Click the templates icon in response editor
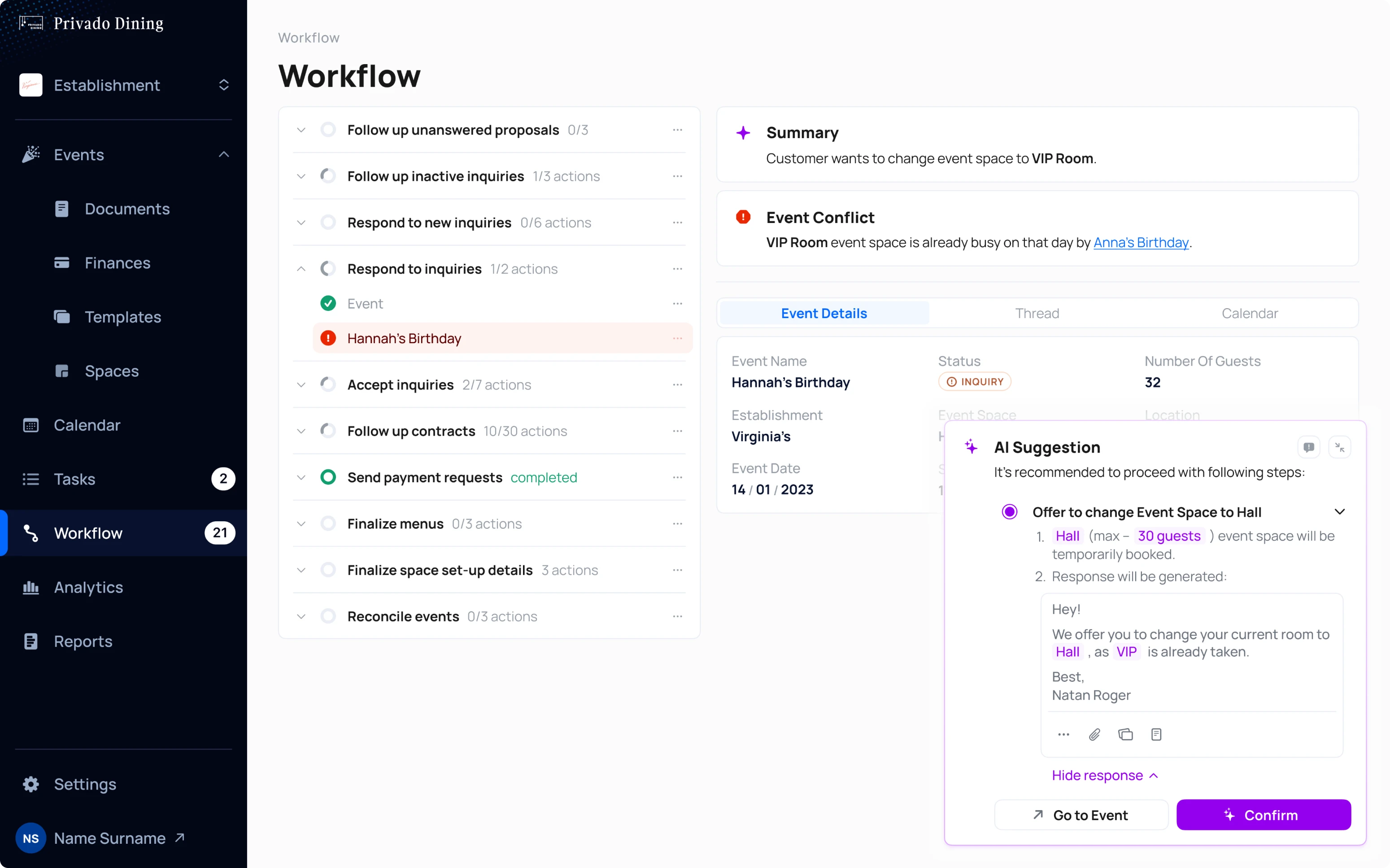This screenshot has height=868, width=1390. (1125, 734)
